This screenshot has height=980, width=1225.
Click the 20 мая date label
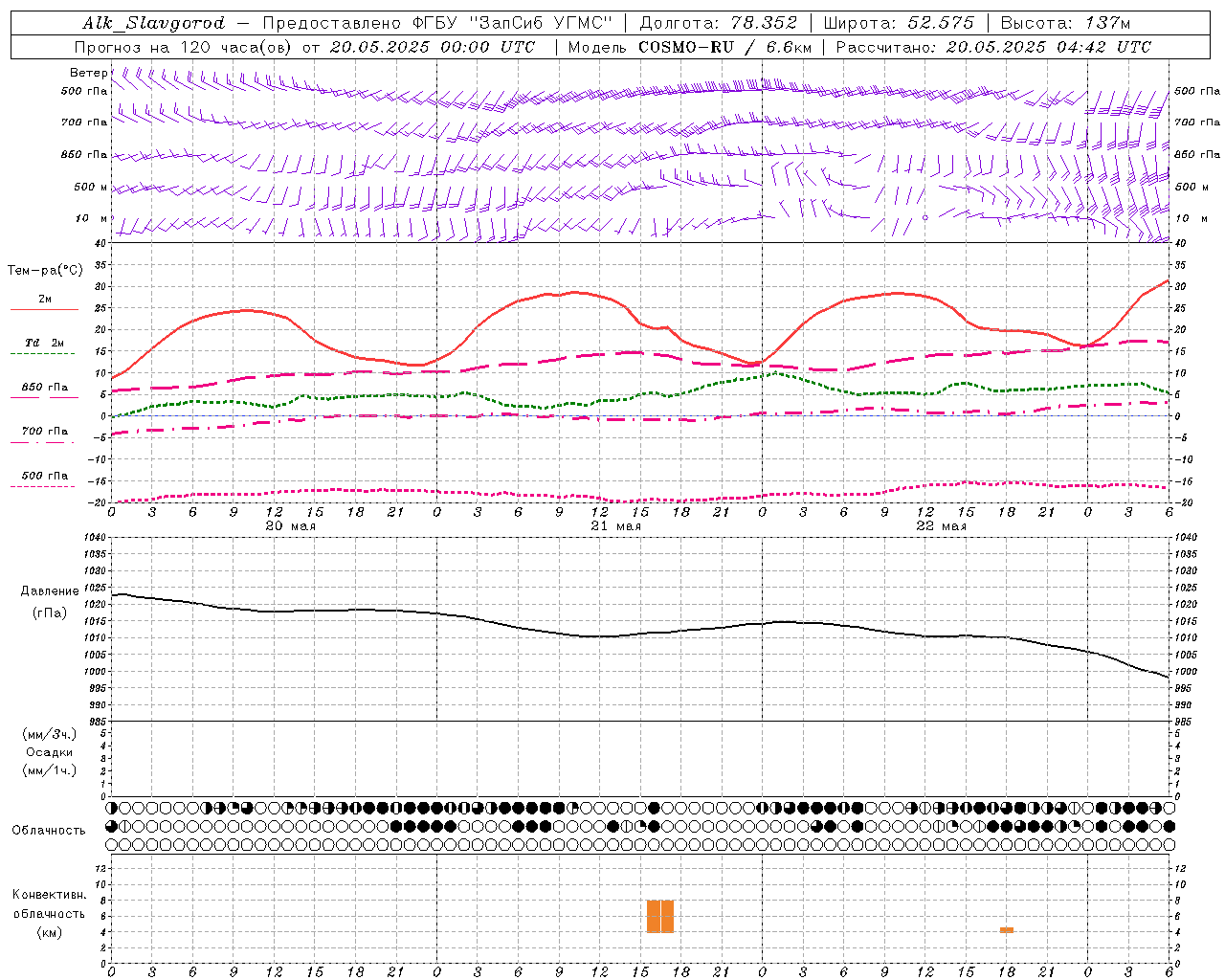(291, 526)
